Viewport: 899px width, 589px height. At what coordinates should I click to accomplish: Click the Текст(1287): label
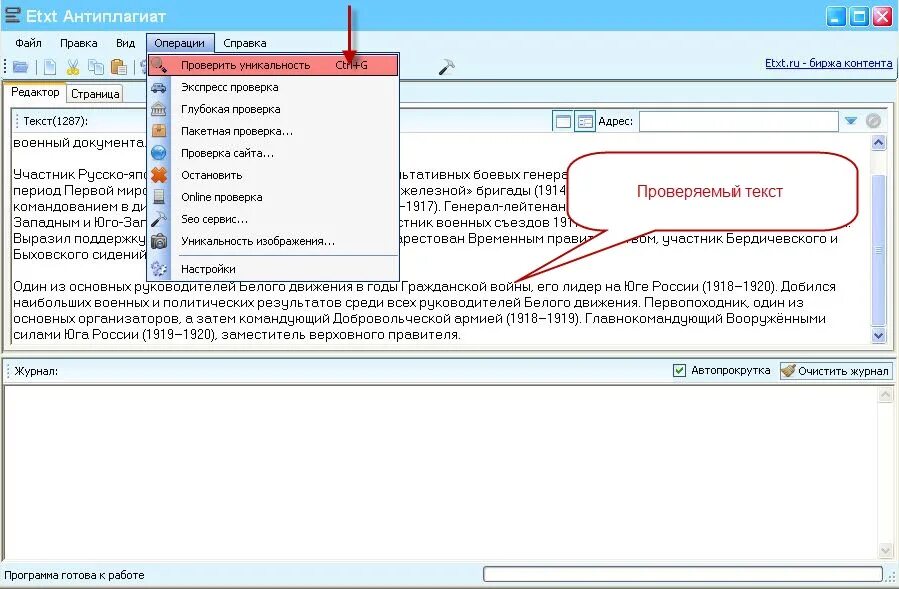coord(56,121)
